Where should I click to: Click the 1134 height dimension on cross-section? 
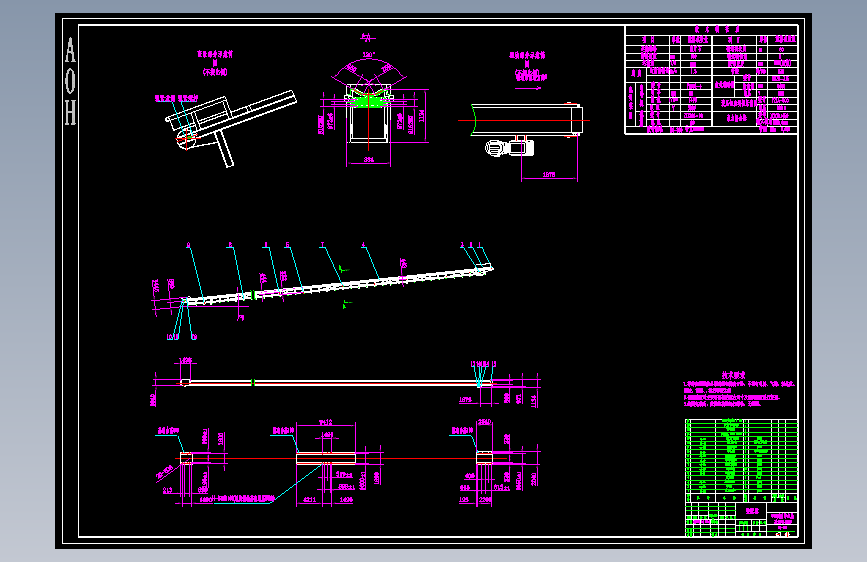tap(421, 116)
